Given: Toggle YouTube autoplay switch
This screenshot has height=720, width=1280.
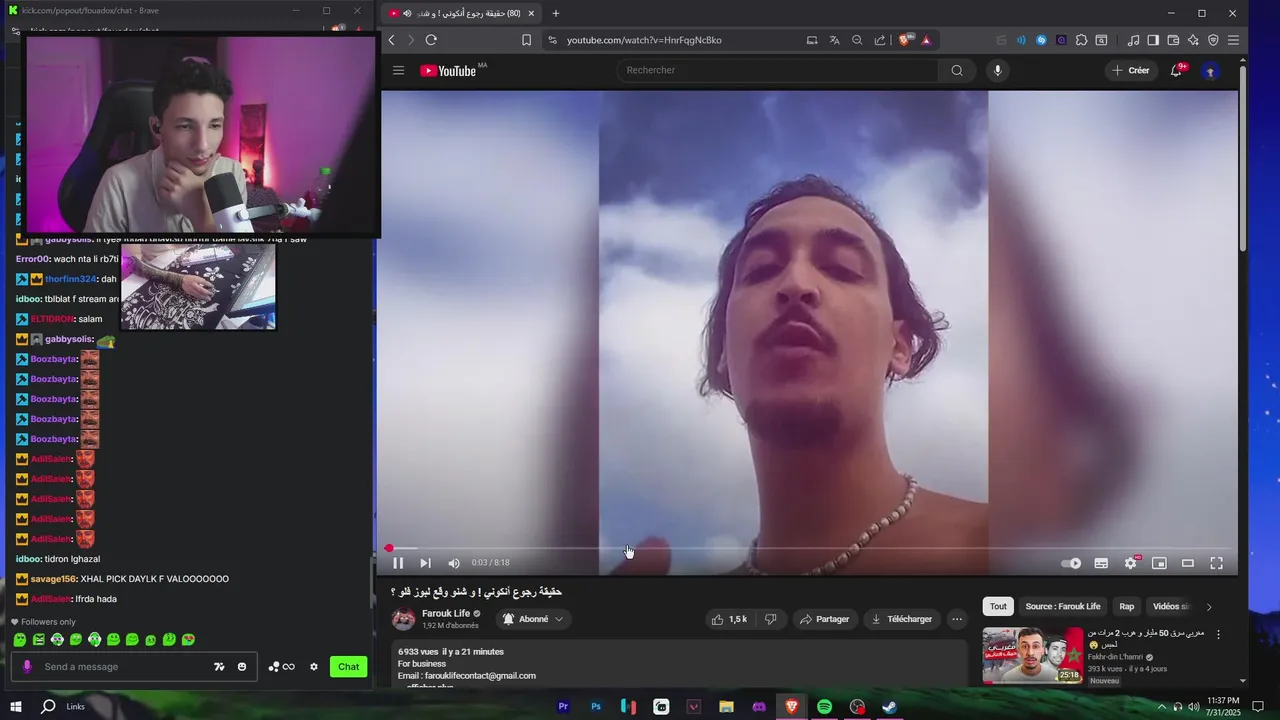Looking at the screenshot, I should tap(1071, 563).
